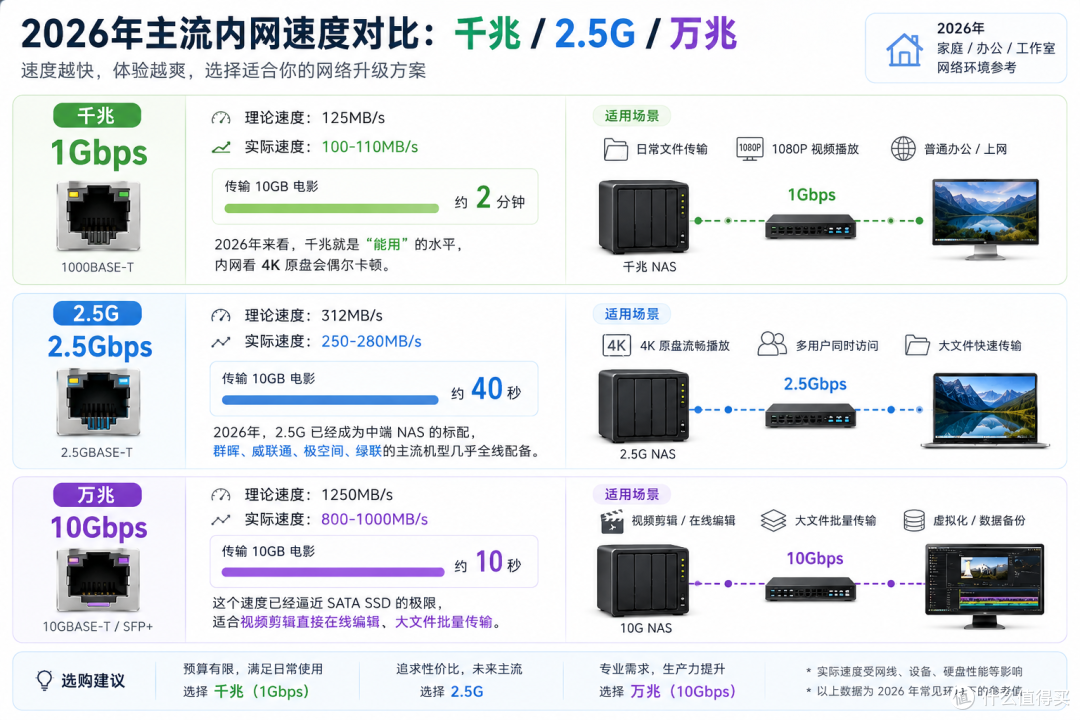Click the purple 适用场景 tag

coord(632,494)
